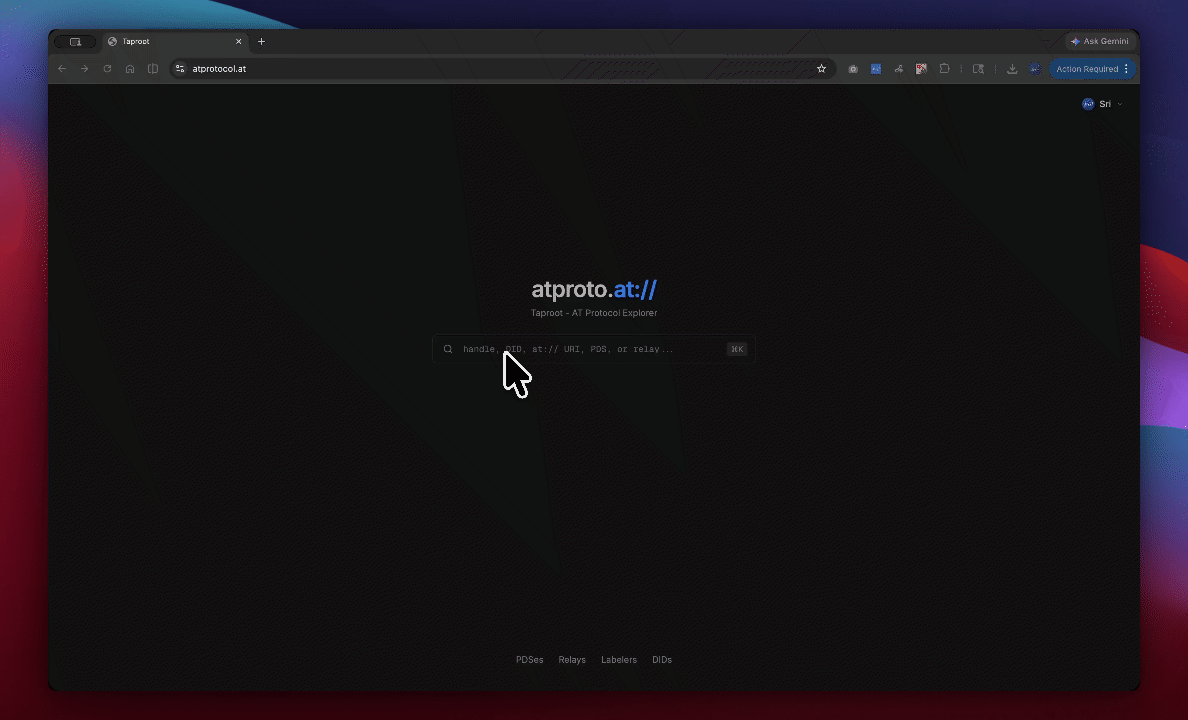The height and width of the screenshot is (720, 1188).
Task: Open the browser Downloads icon
Action: (x=1012, y=69)
